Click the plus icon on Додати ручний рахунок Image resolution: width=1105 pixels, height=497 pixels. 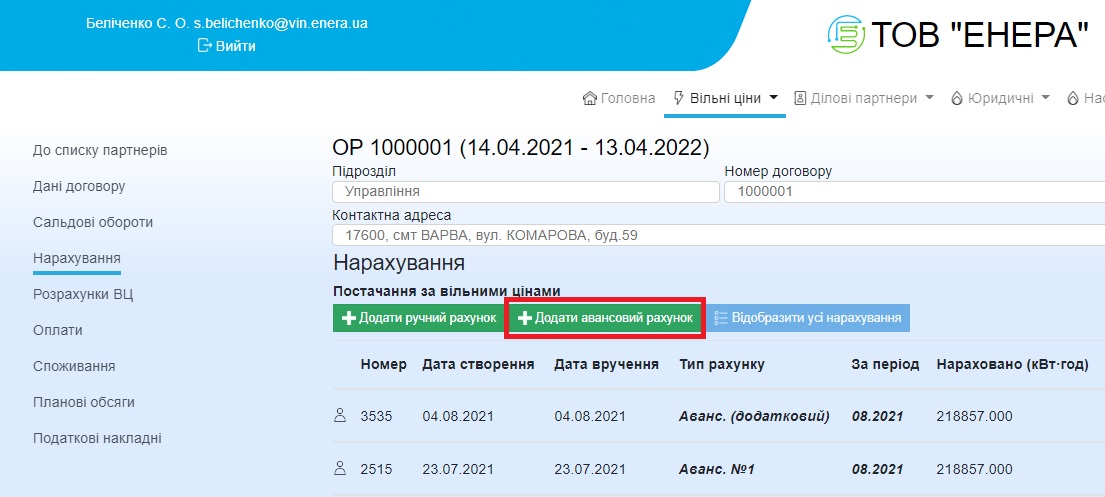coord(348,318)
